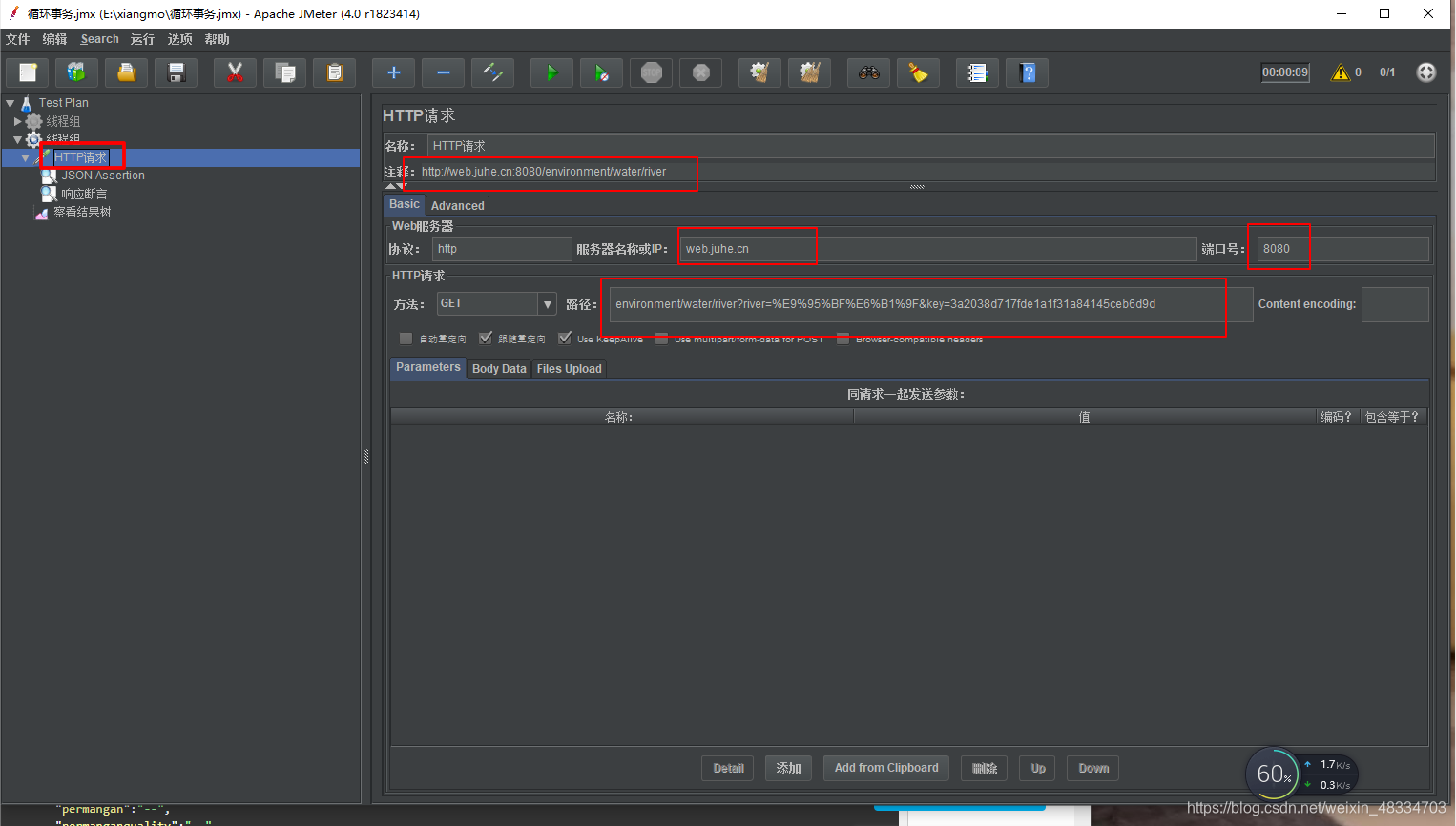Click the Shutdown test icon
Image resolution: width=1456 pixels, height=826 pixels.
(701, 72)
